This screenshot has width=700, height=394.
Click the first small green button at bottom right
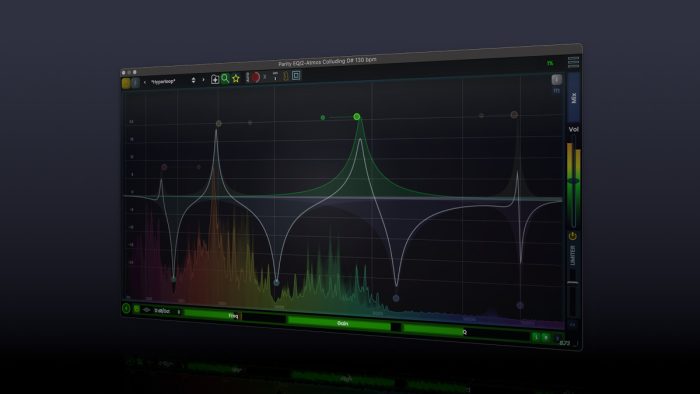[536, 337]
